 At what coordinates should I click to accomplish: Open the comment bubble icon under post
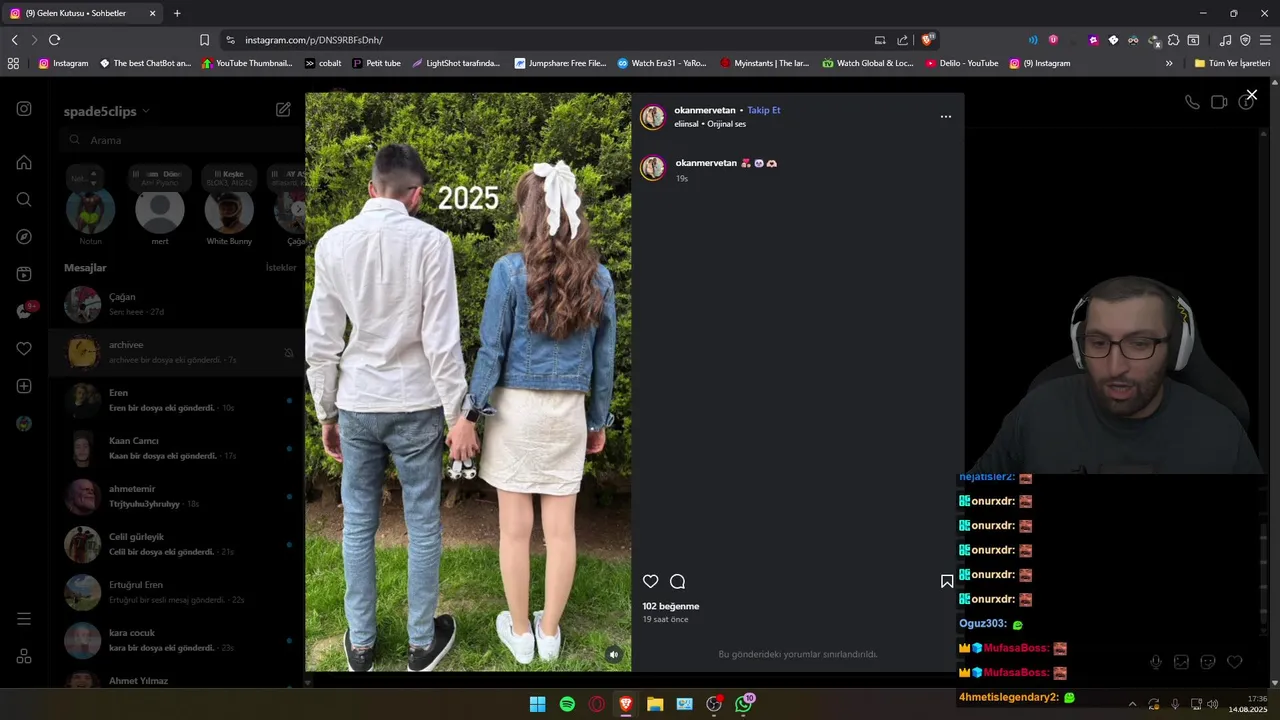(677, 581)
